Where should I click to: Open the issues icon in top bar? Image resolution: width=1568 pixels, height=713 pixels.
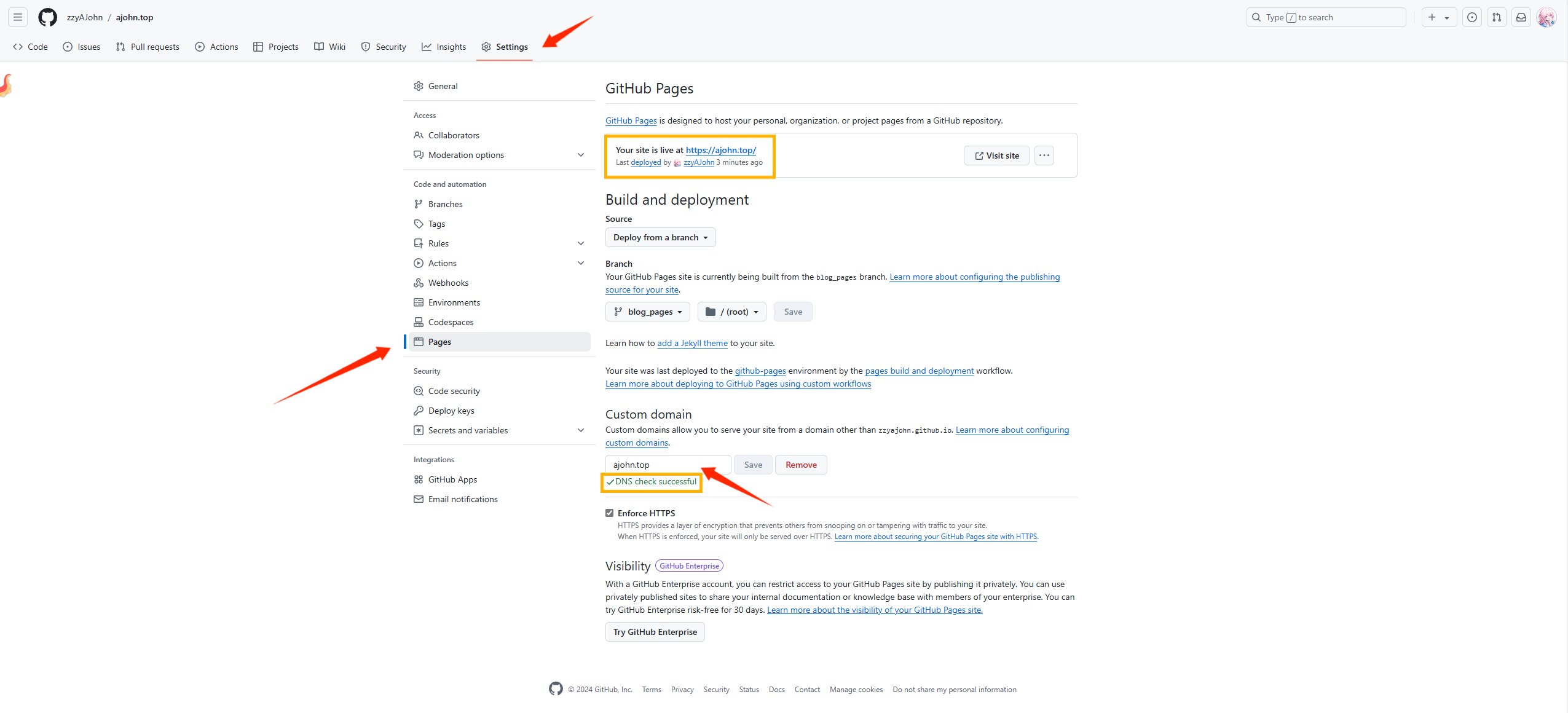pyautogui.click(x=1471, y=17)
